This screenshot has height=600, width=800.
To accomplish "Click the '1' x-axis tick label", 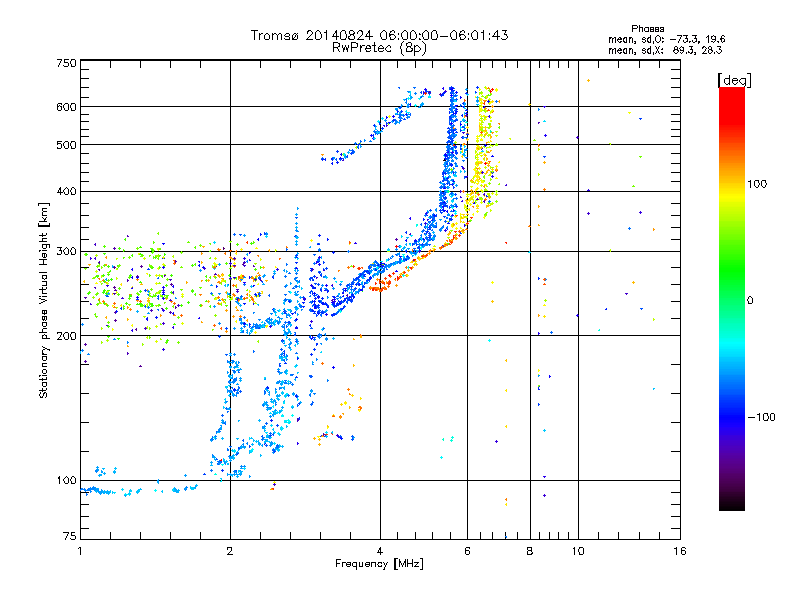I will 80,551.
